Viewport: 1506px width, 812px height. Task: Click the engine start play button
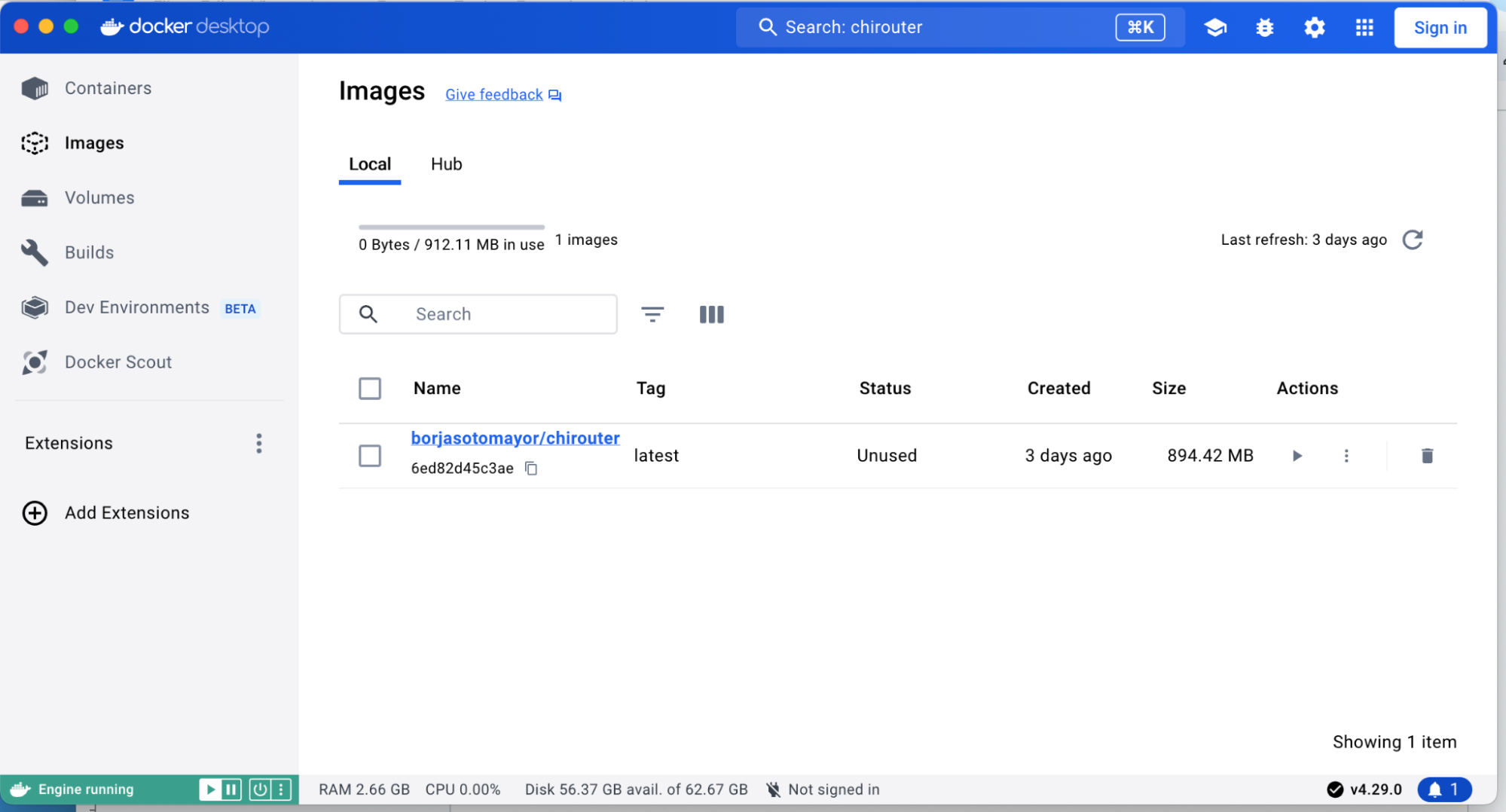(210, 789)
